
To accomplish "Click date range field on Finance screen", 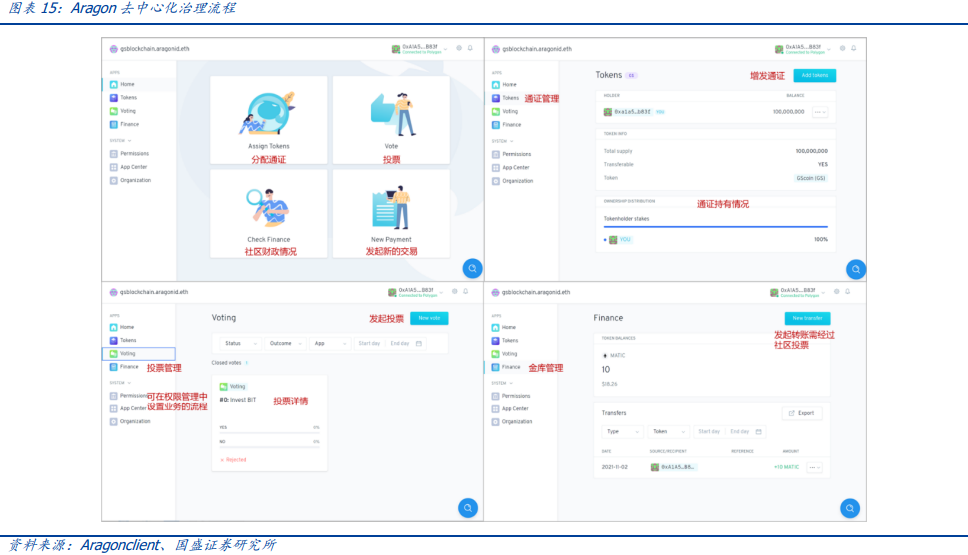I will (x=730, y=432).
